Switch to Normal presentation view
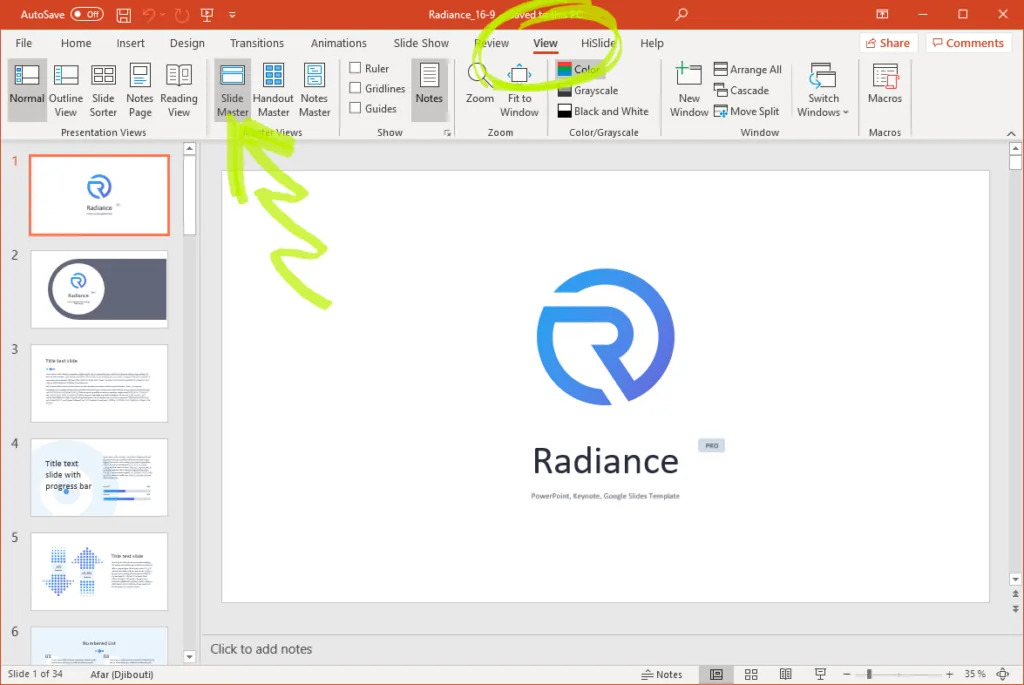Viewport: 1024px width, 685px height. click(x=27, y=89)
